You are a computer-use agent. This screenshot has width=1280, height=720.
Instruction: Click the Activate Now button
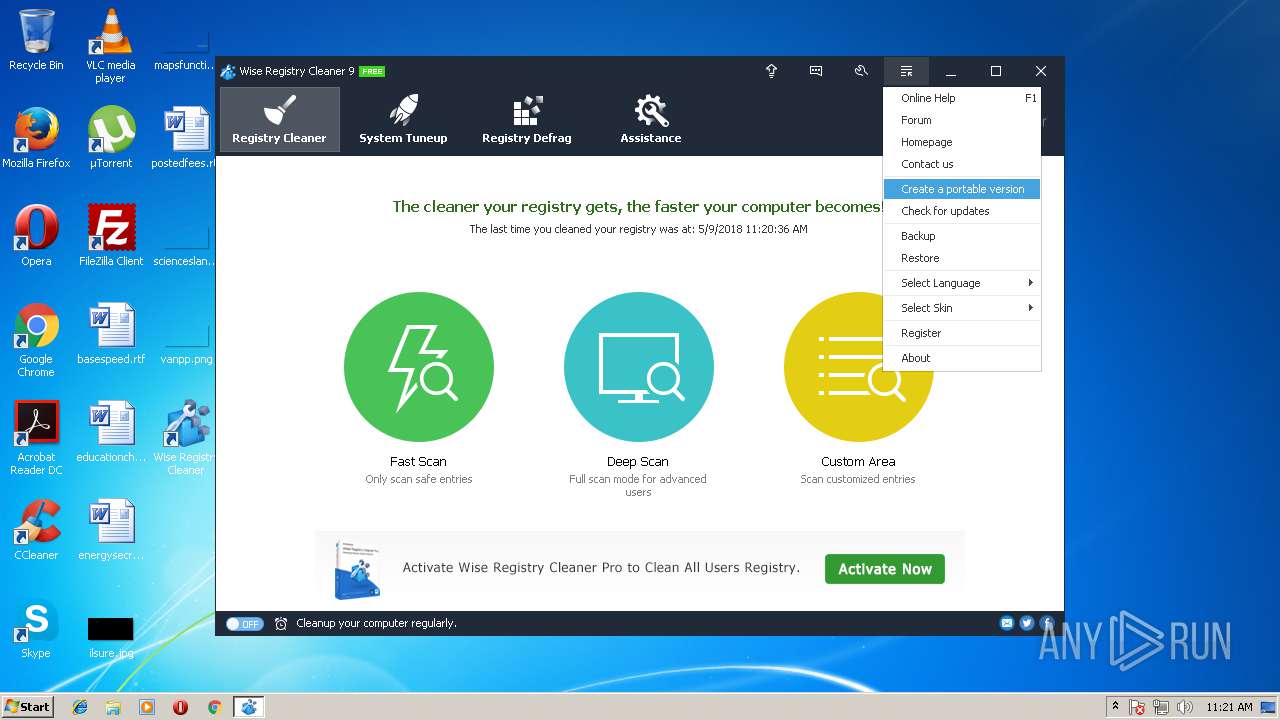pyautogui.click(x=885, y=569)
